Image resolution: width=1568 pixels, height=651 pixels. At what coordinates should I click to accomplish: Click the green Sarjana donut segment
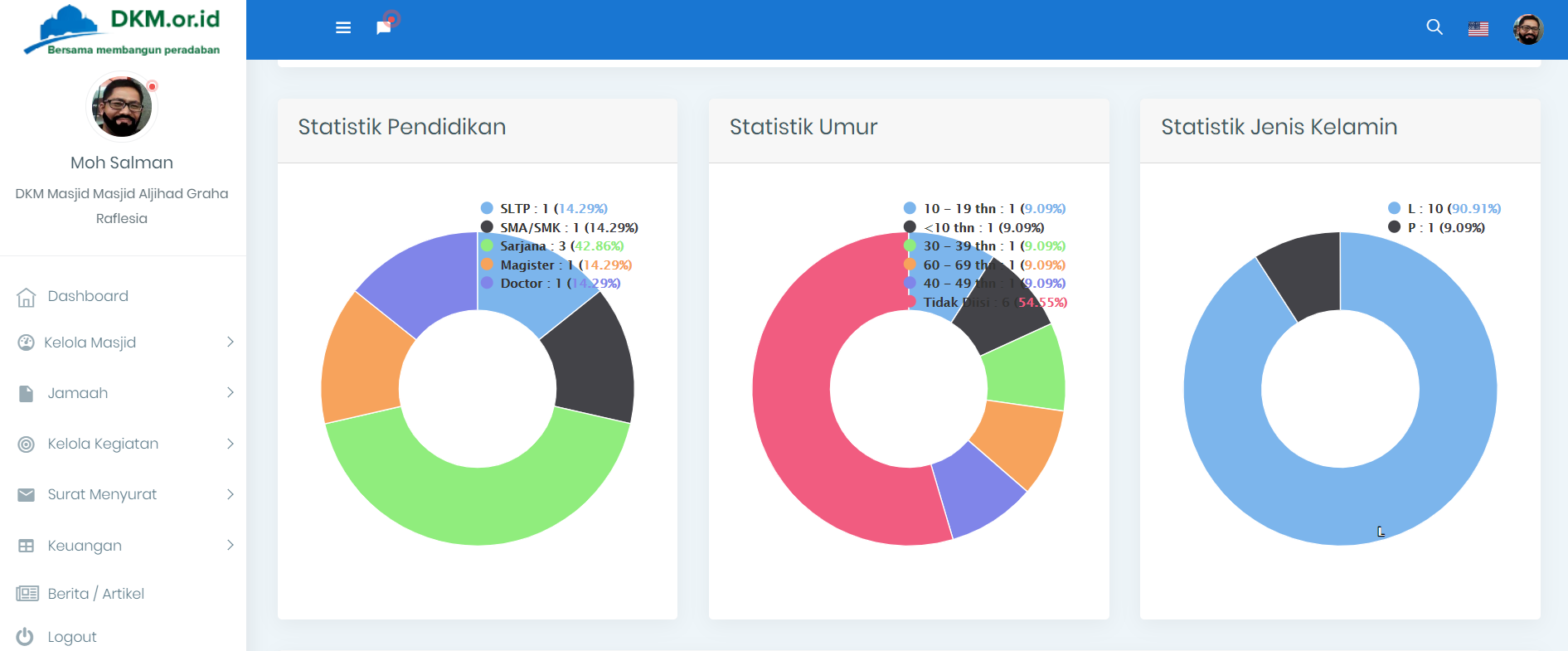coord(478,498)
